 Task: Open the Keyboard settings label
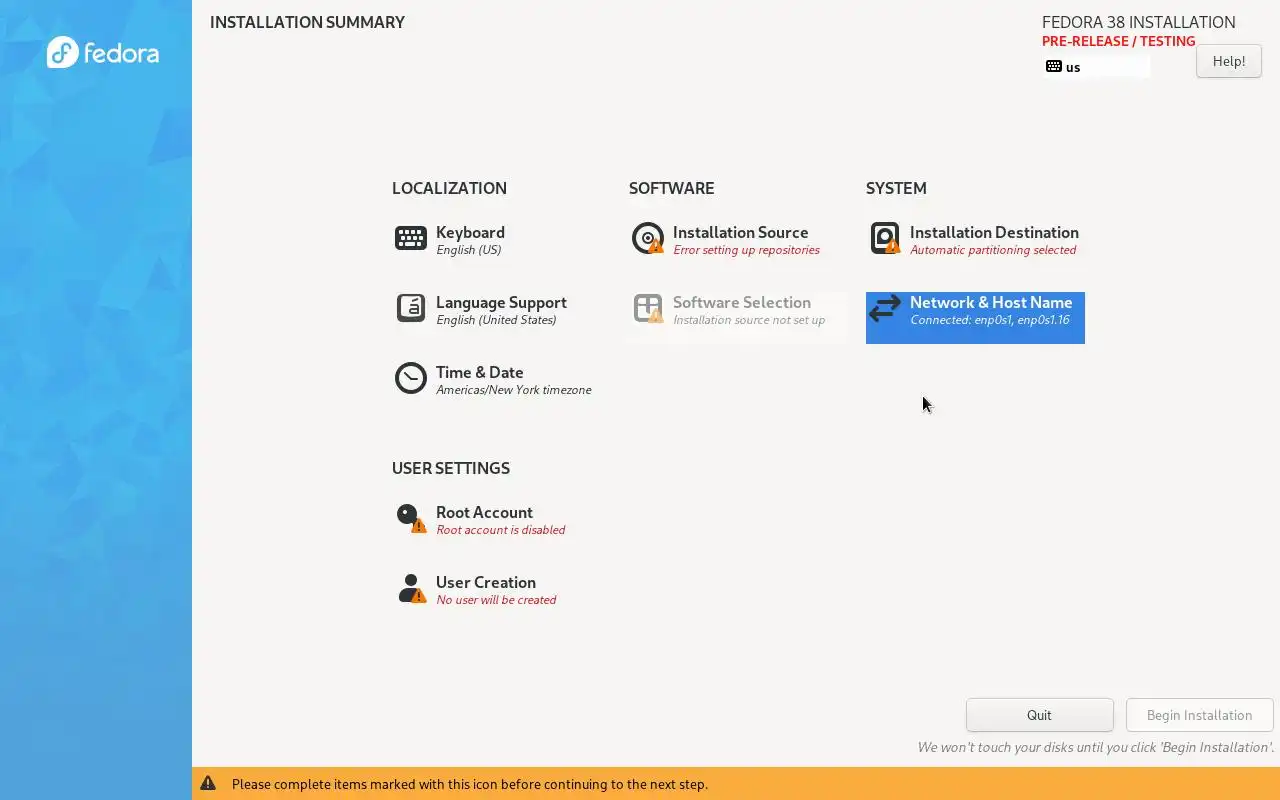[470, 232]
